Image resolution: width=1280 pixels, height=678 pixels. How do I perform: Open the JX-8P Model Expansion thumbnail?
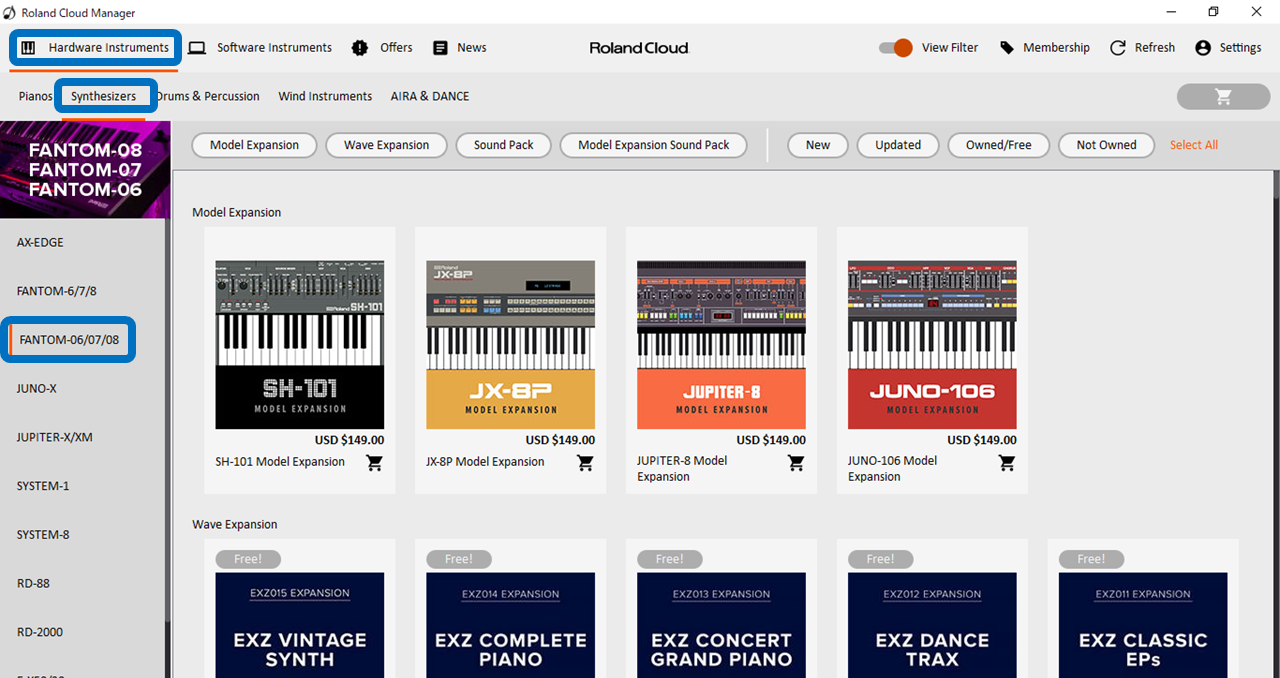point(511,345)
